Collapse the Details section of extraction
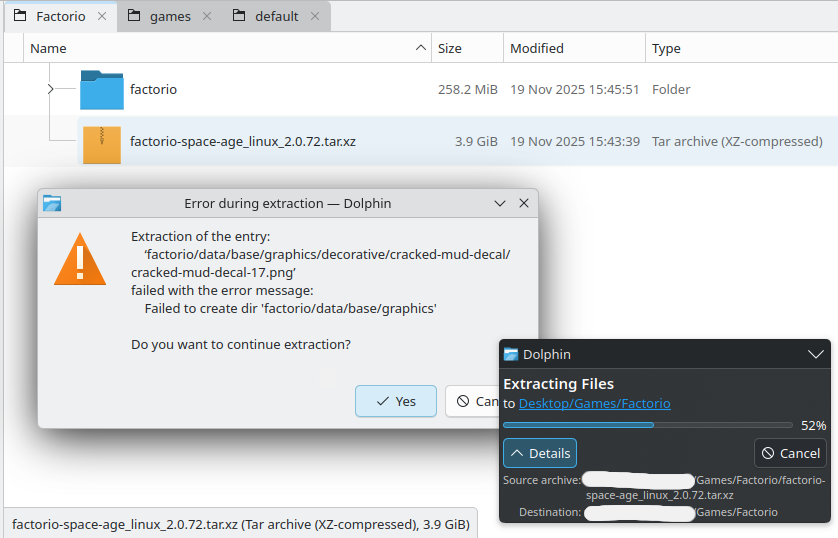Image resolution: width=838 pixels, height=538 pixels. pyautogui.click(x=540, y=453)
